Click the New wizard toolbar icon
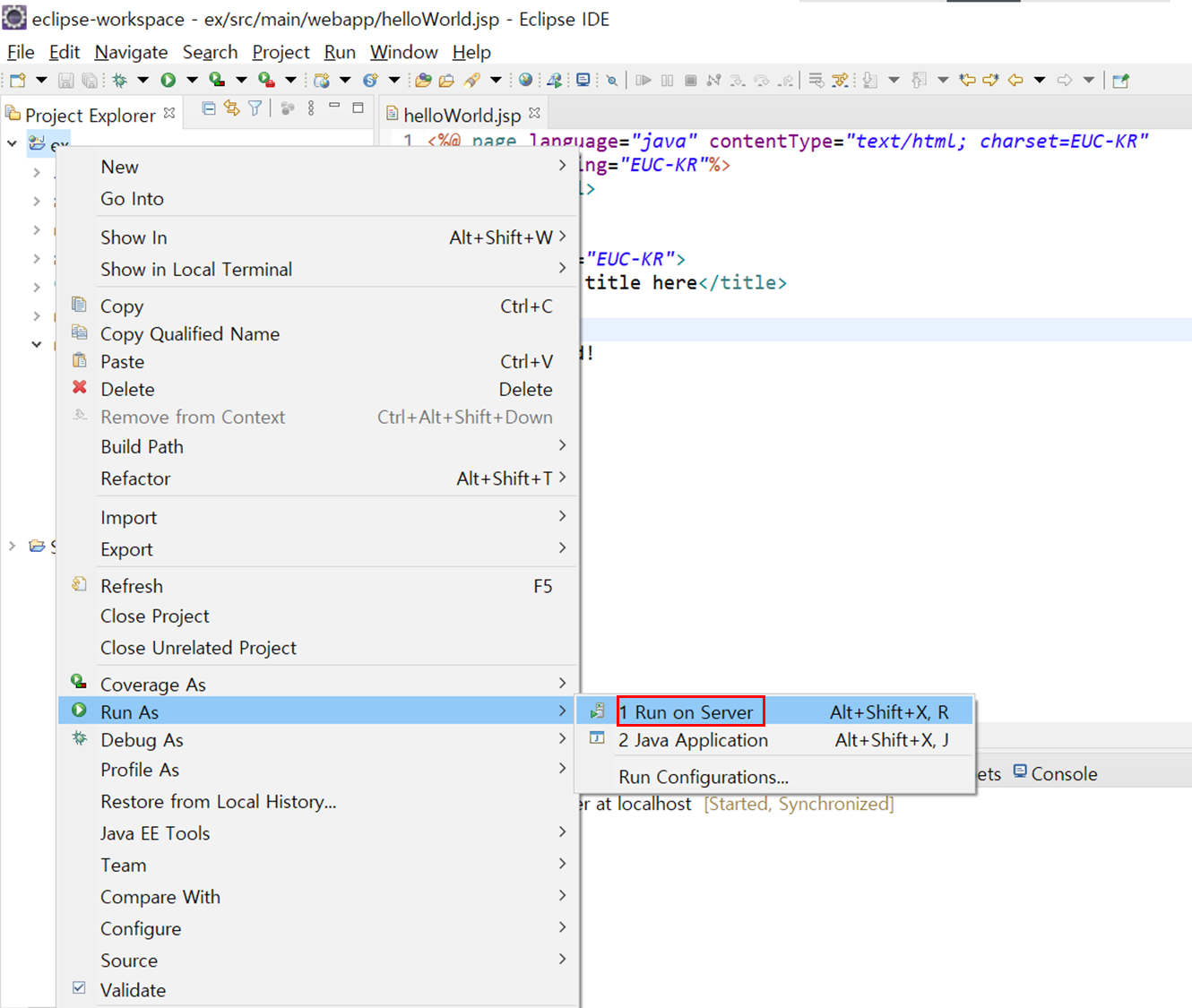The height and width of the screenshot is (1008, 1192). [17, 80]
